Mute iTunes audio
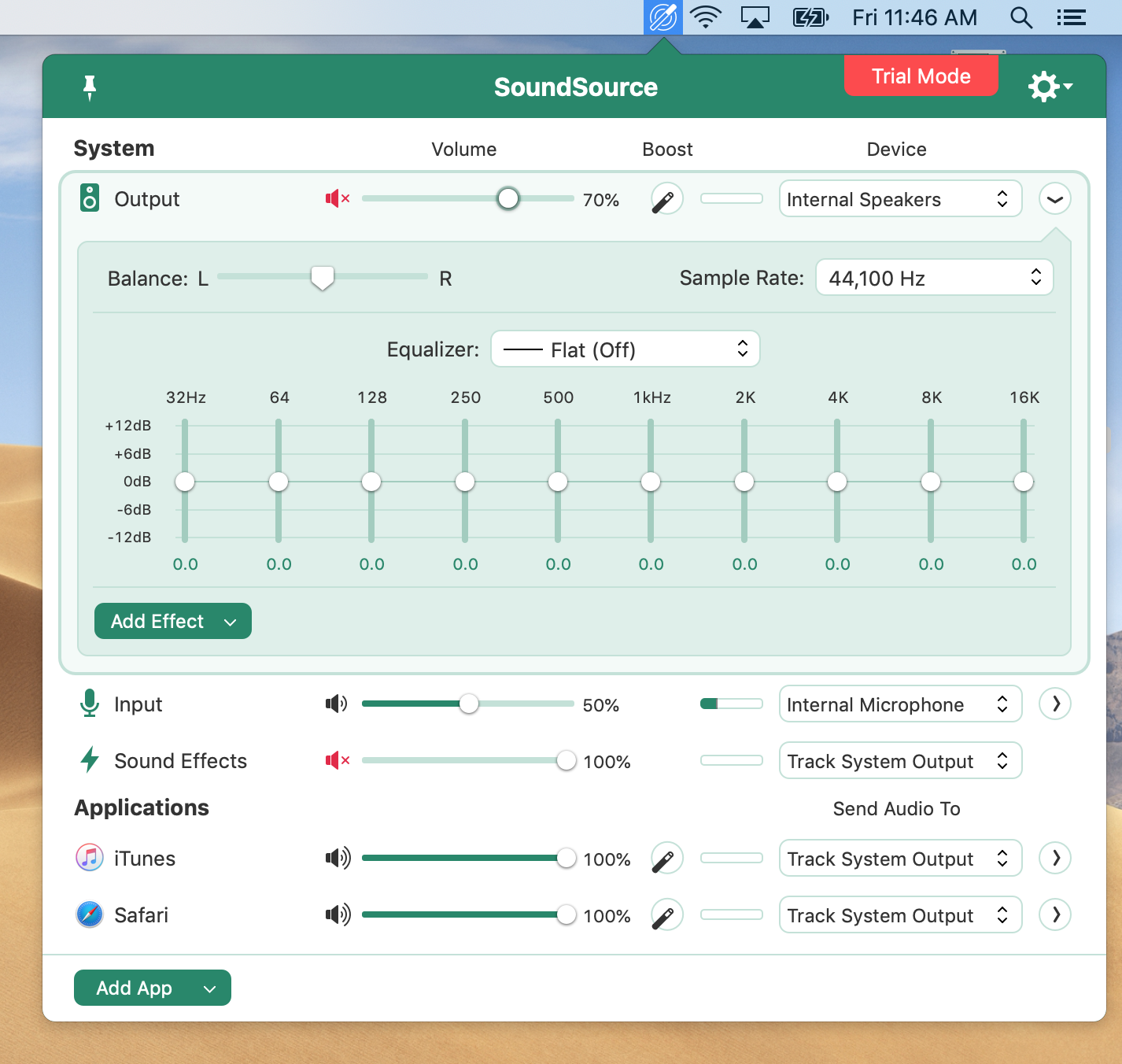Screen dimensions: 1122x1064 [338, 858]
